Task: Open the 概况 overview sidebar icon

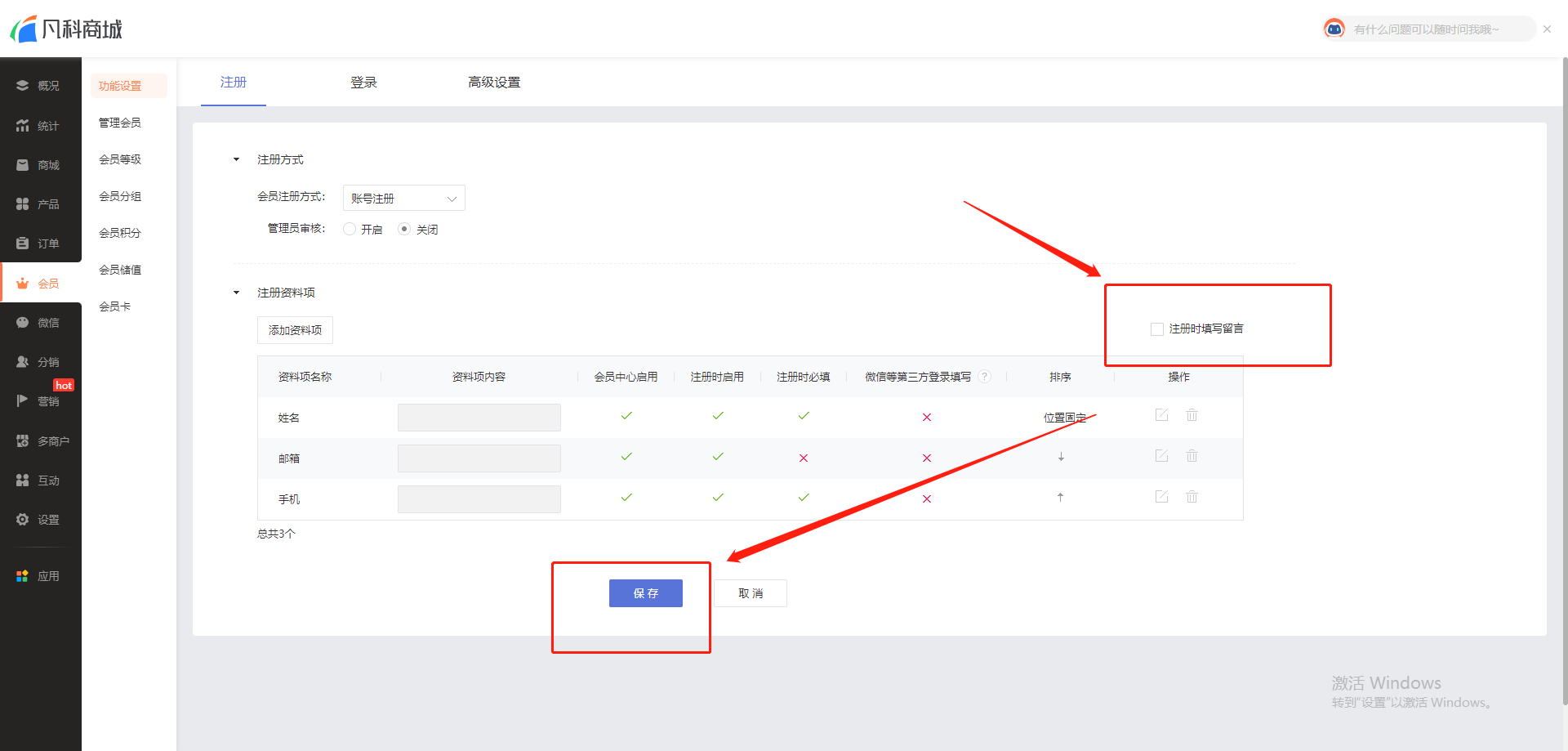Action: [22, 86]
